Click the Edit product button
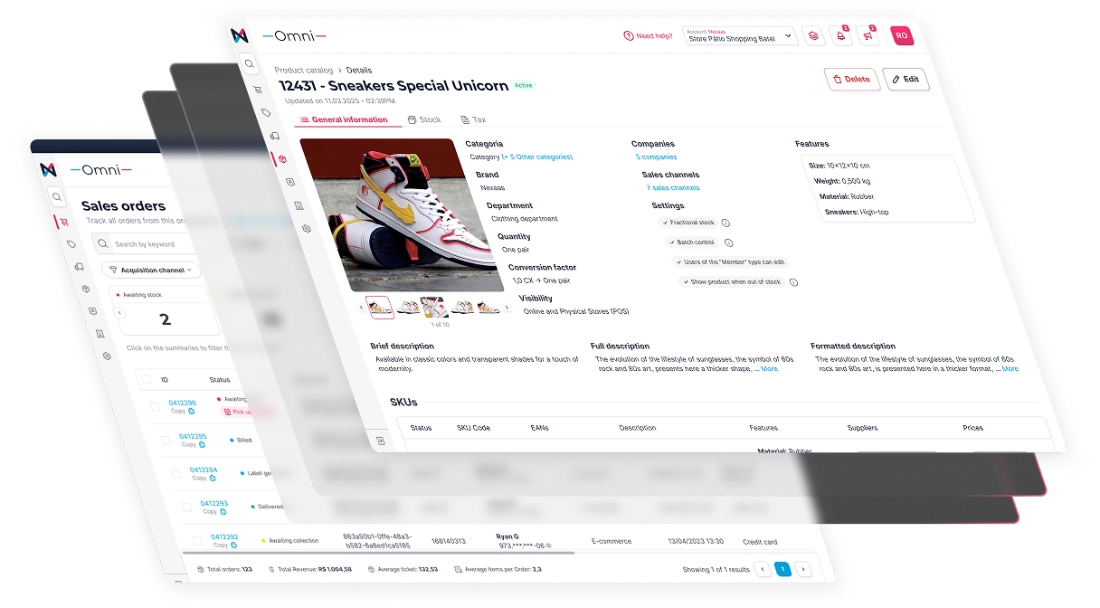The width and height of the screenshot is (1100, 608). [906, 79]
